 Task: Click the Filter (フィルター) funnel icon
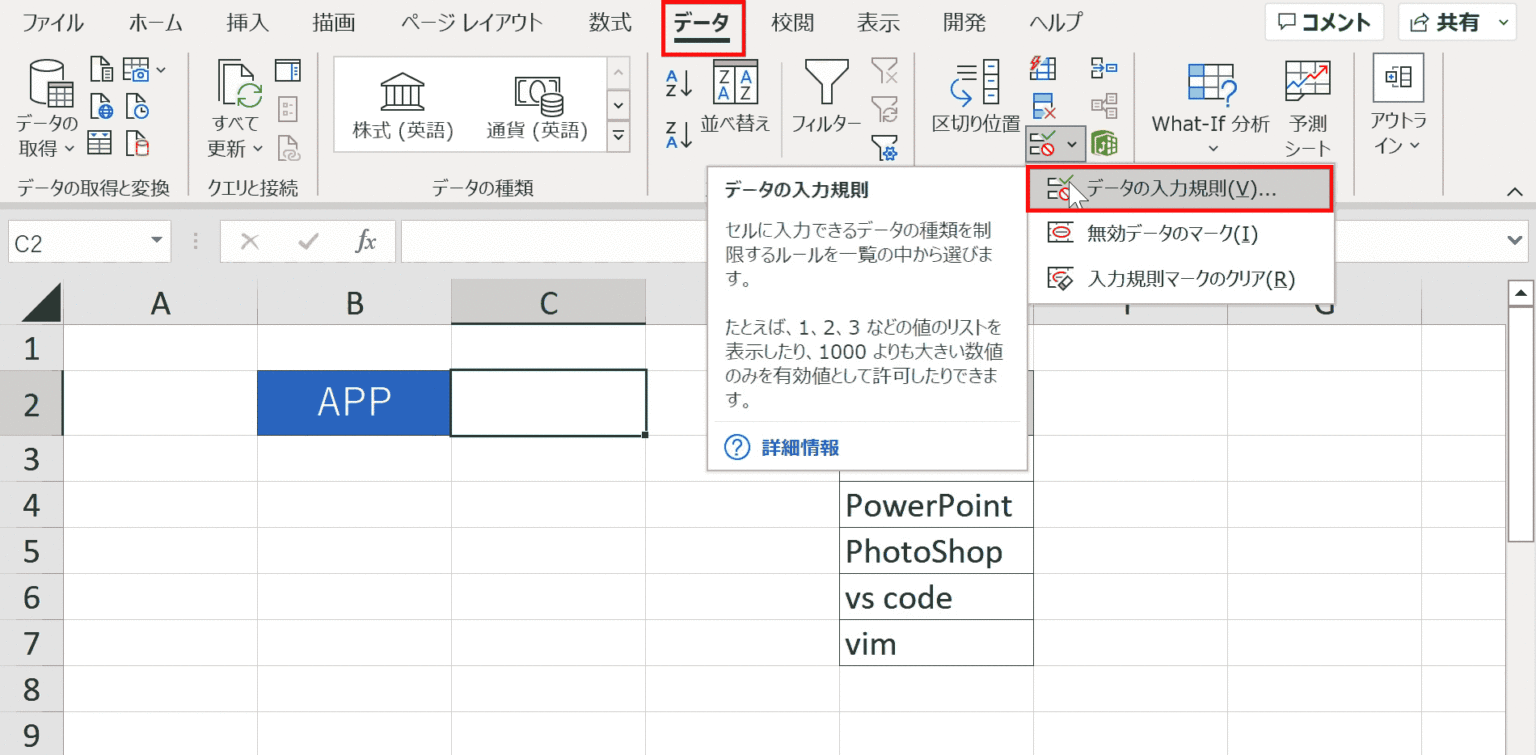point(826,82)
